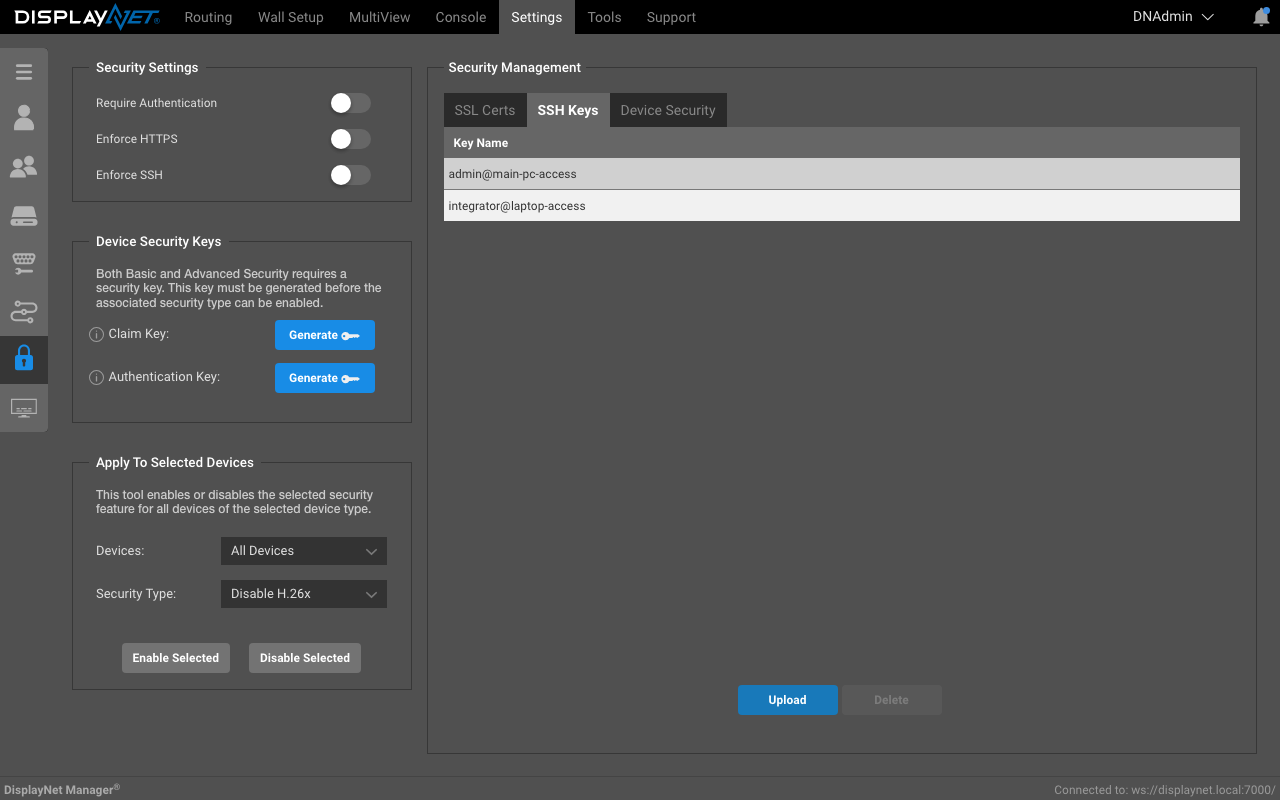
Task: Click the Delete button
Action: click(892, 700)
